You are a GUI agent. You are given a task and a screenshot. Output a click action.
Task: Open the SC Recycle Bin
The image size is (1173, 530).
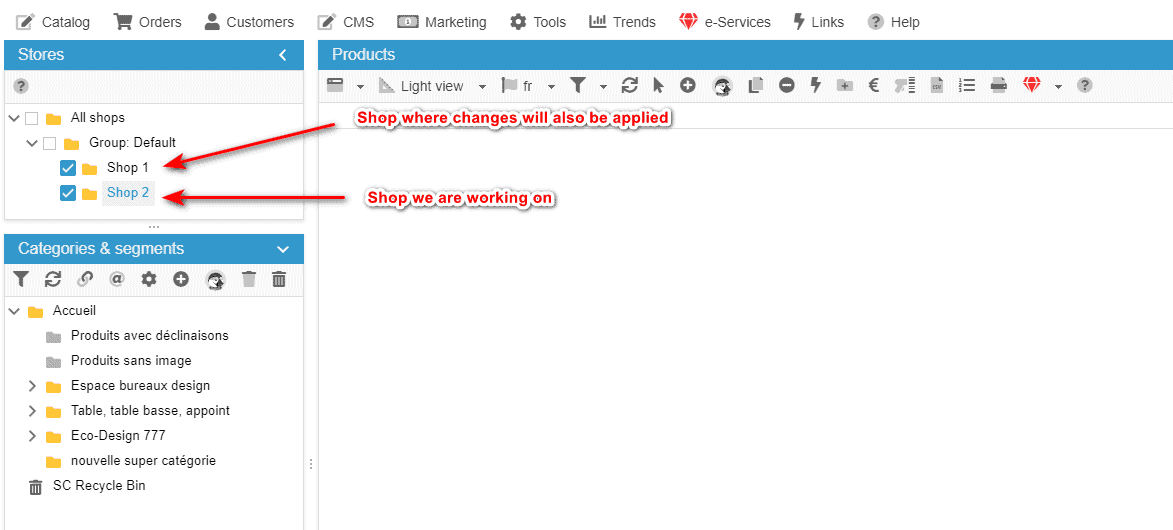click(x=99, y=486)
